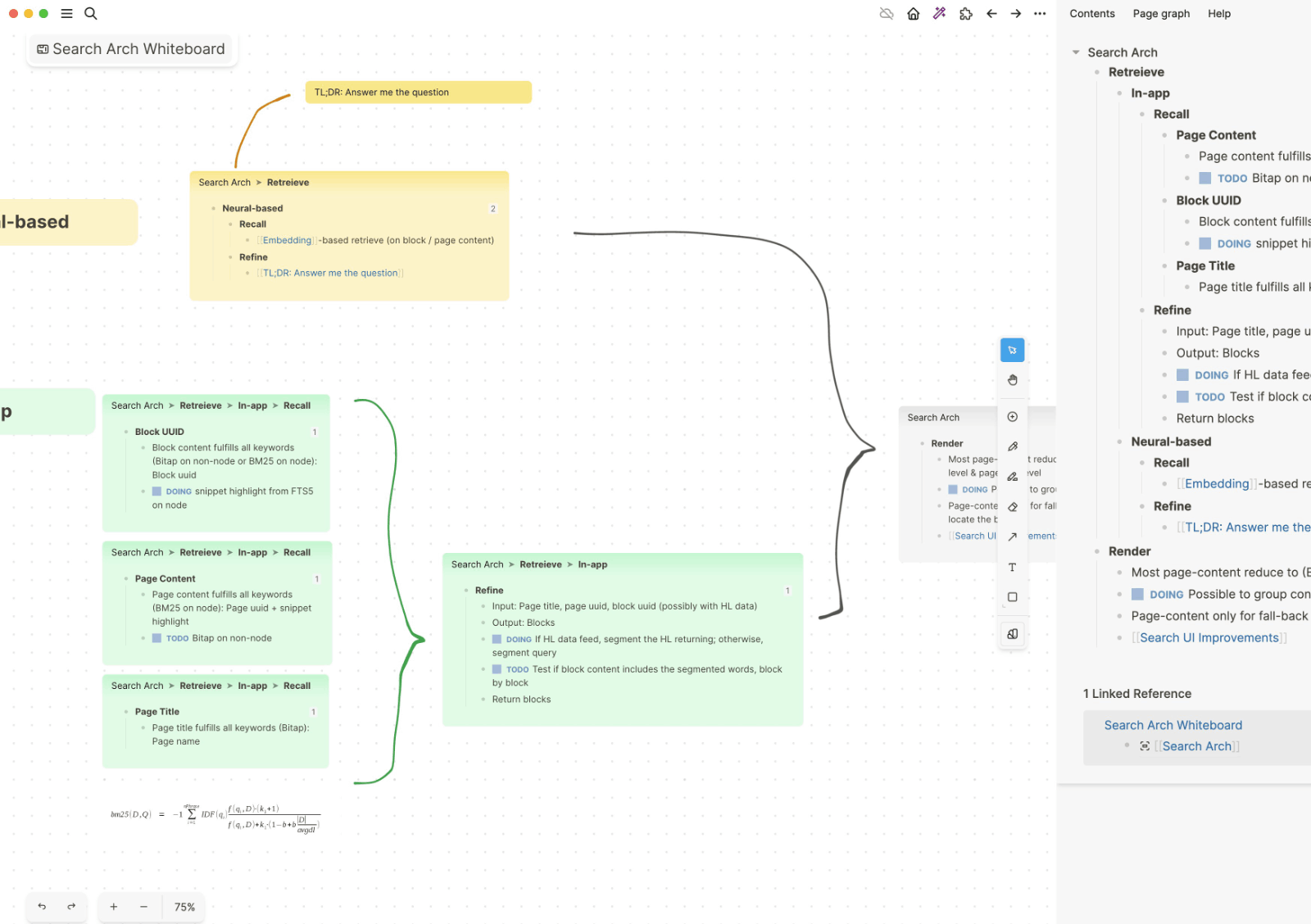Open the Help menu
Image resolution: width=1311 pixels, height=924 pixels.
tap(1219, 13)
